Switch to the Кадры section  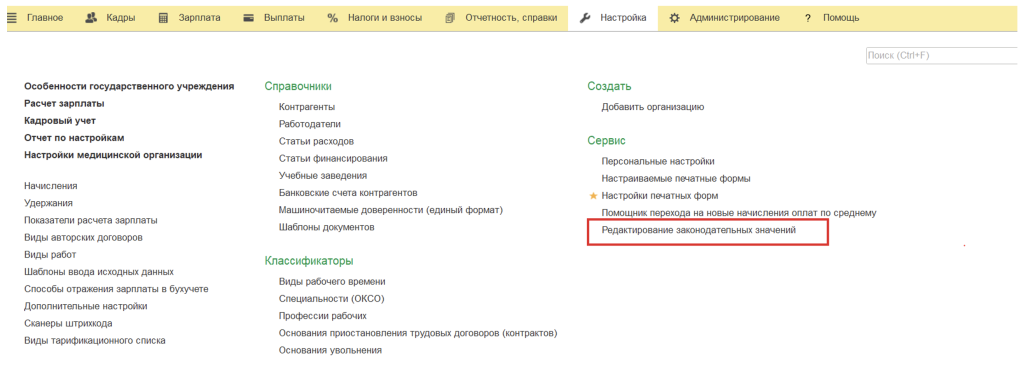121,18
